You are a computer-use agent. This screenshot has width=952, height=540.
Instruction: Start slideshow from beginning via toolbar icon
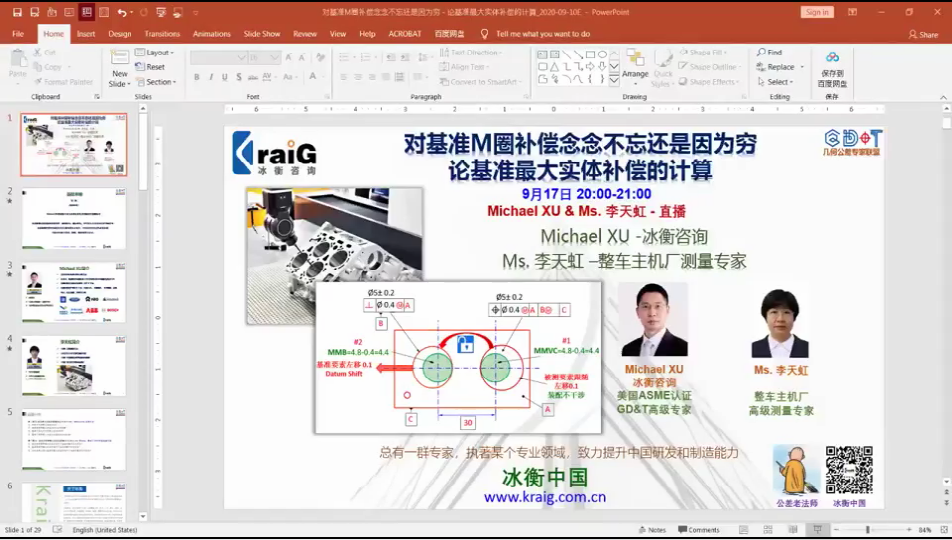(161, 12)
